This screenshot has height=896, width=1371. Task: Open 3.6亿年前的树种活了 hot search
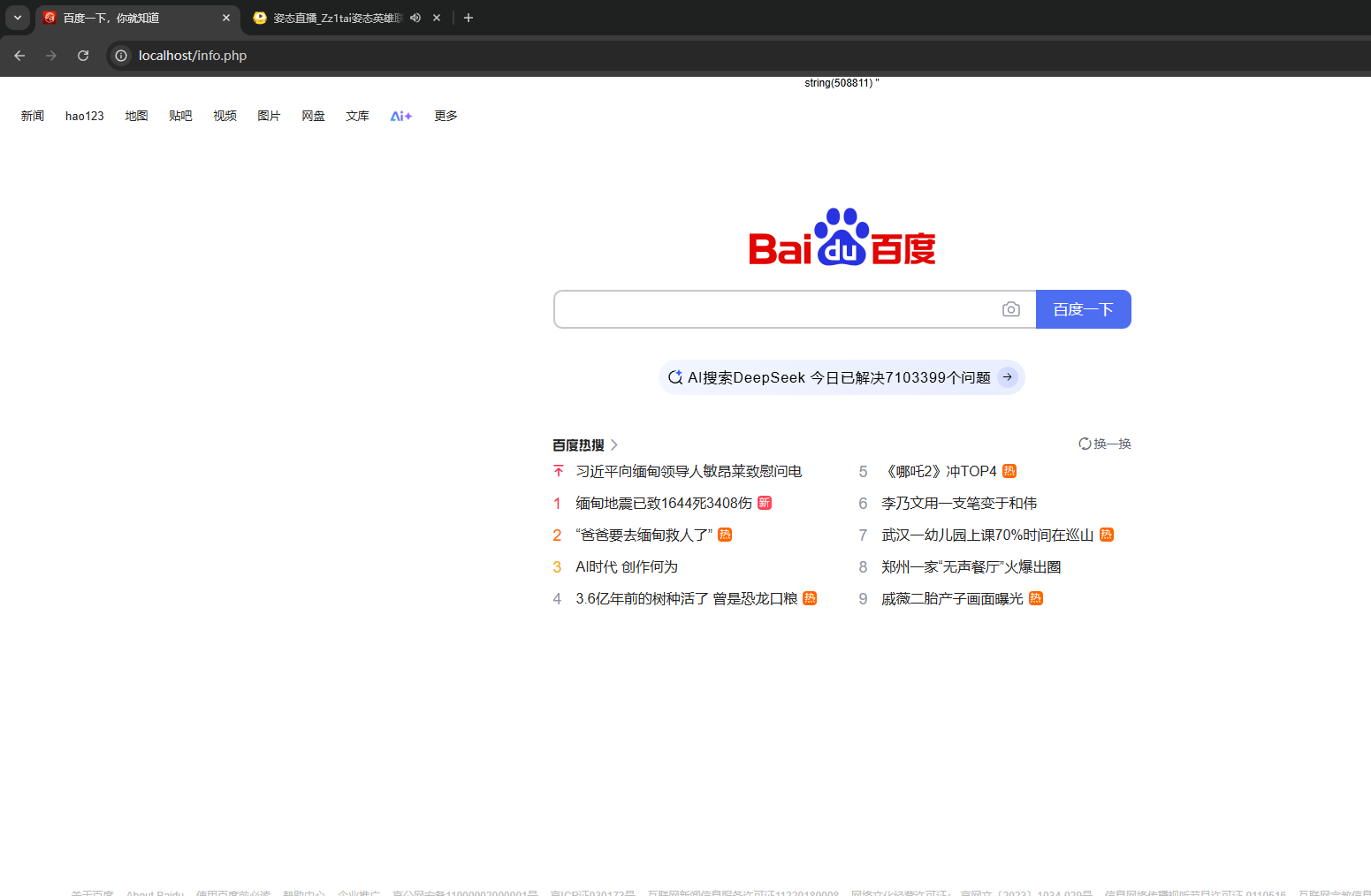coord(687,598)
